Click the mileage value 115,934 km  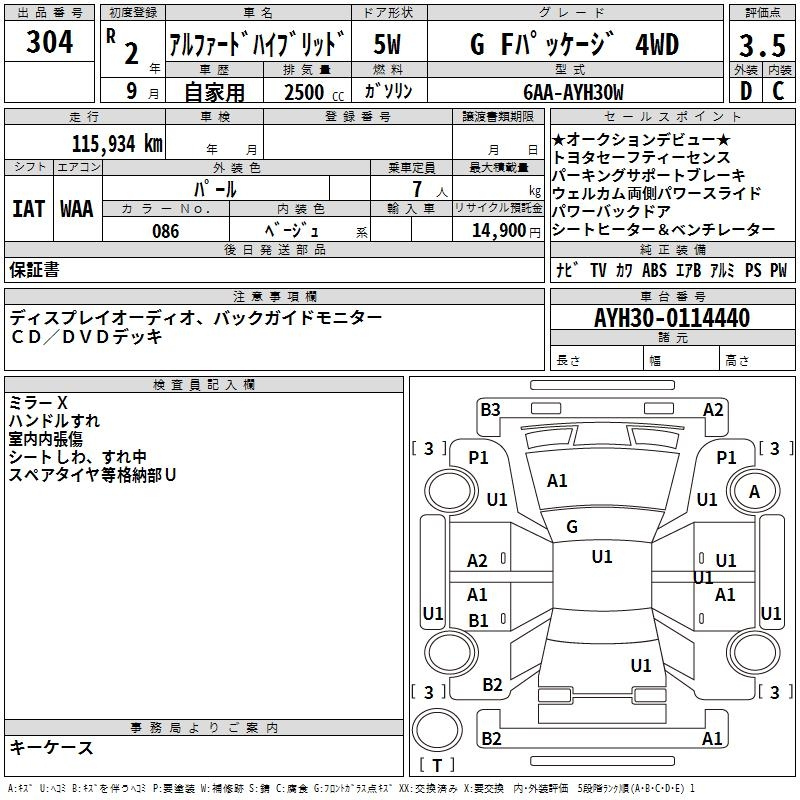(x=117, y=144)
